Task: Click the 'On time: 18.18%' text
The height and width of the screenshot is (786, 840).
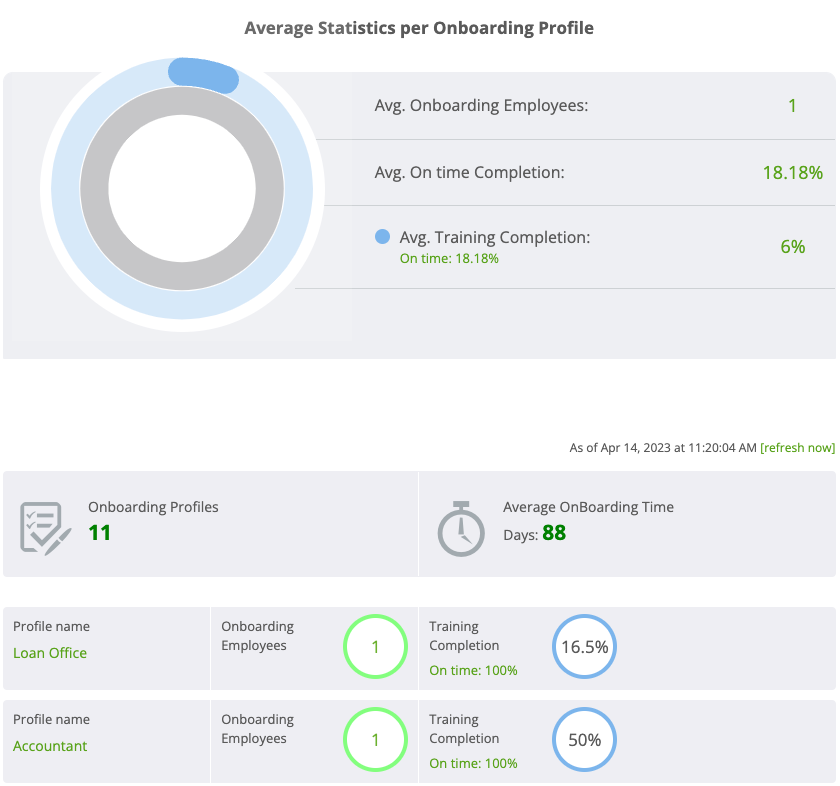Action: (449, 258)
